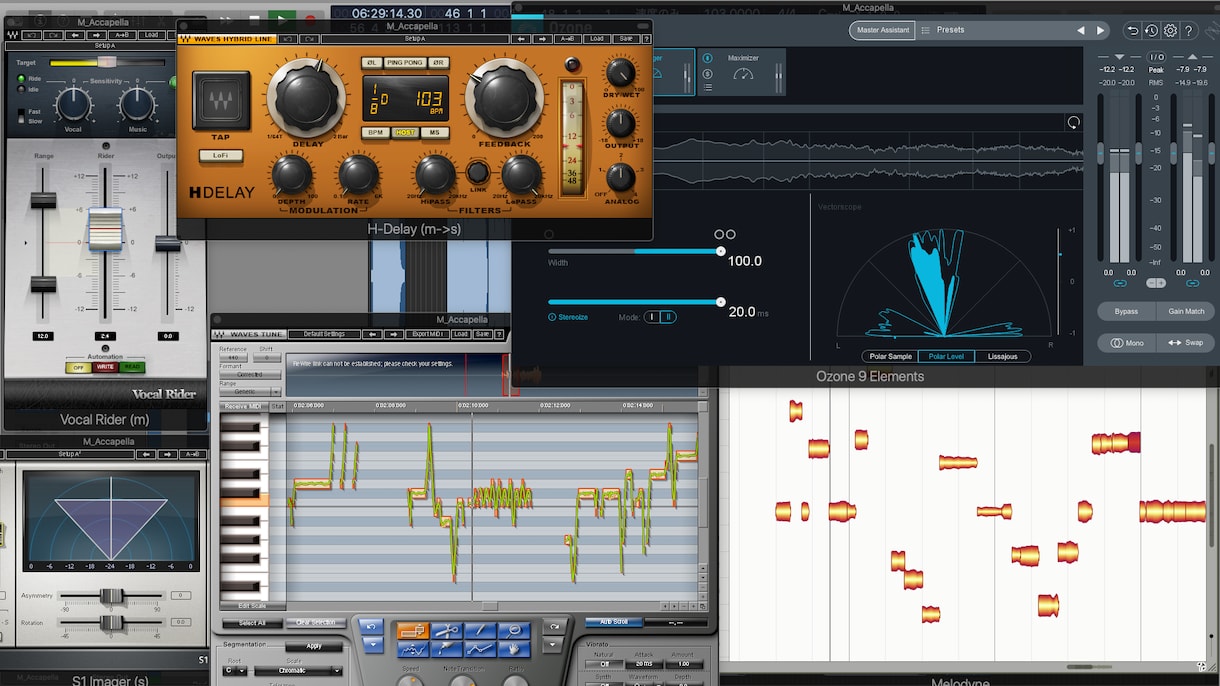1220x686 pixels.
Task: Click the Waves Tune undo button
Action: pyautogui.click(x=371, y=627)
